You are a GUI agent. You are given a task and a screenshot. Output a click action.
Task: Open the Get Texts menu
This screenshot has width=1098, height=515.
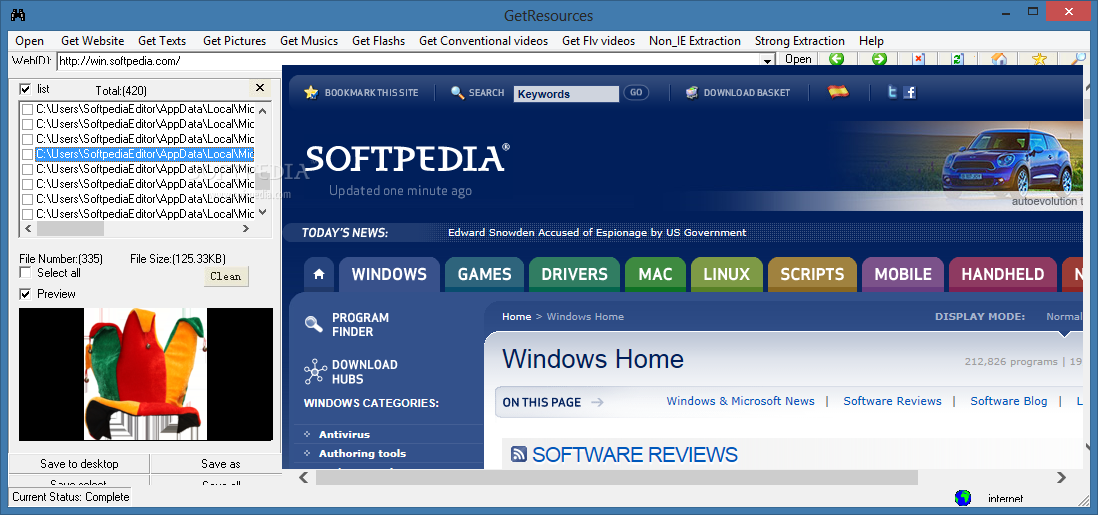click(162, 41)
